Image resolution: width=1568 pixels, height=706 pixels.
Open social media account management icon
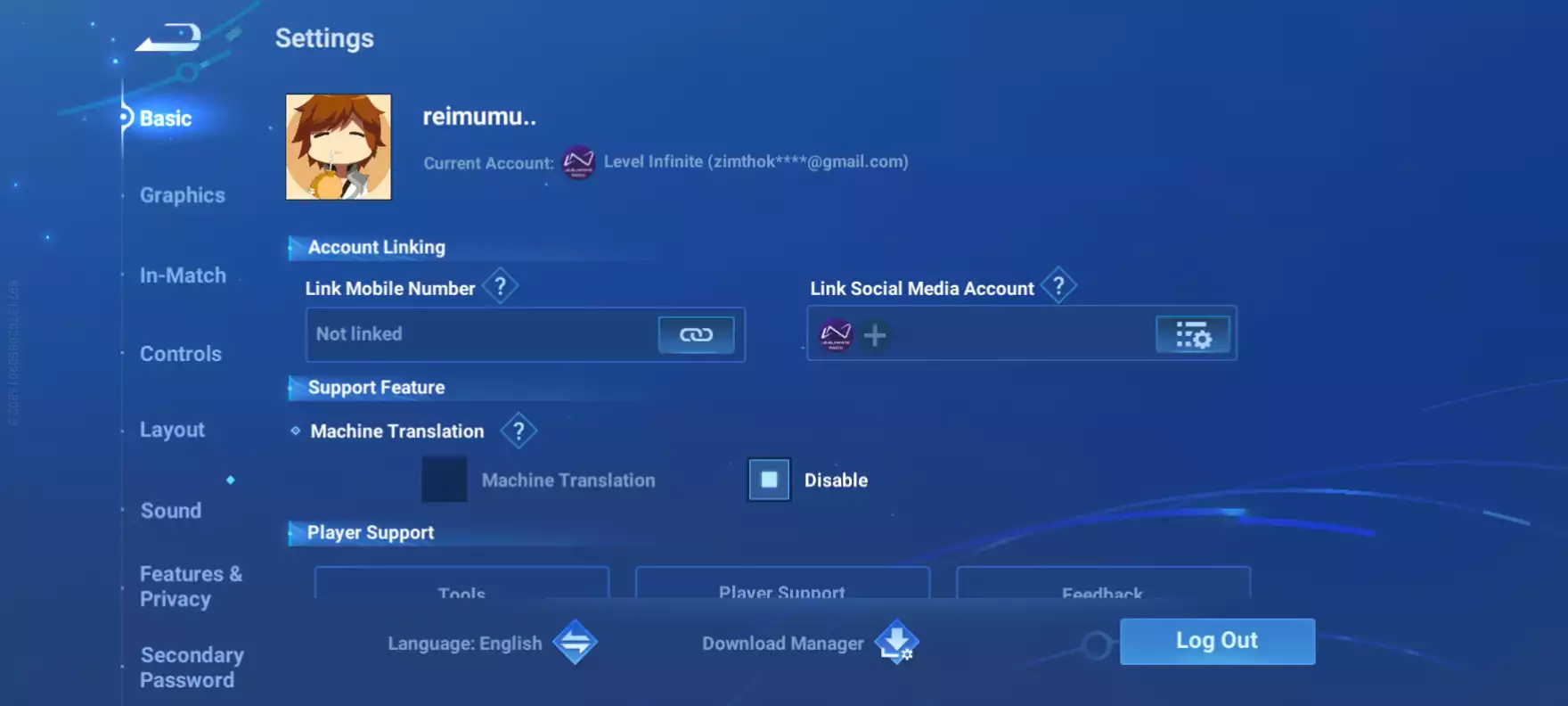tap(1193, 334)
